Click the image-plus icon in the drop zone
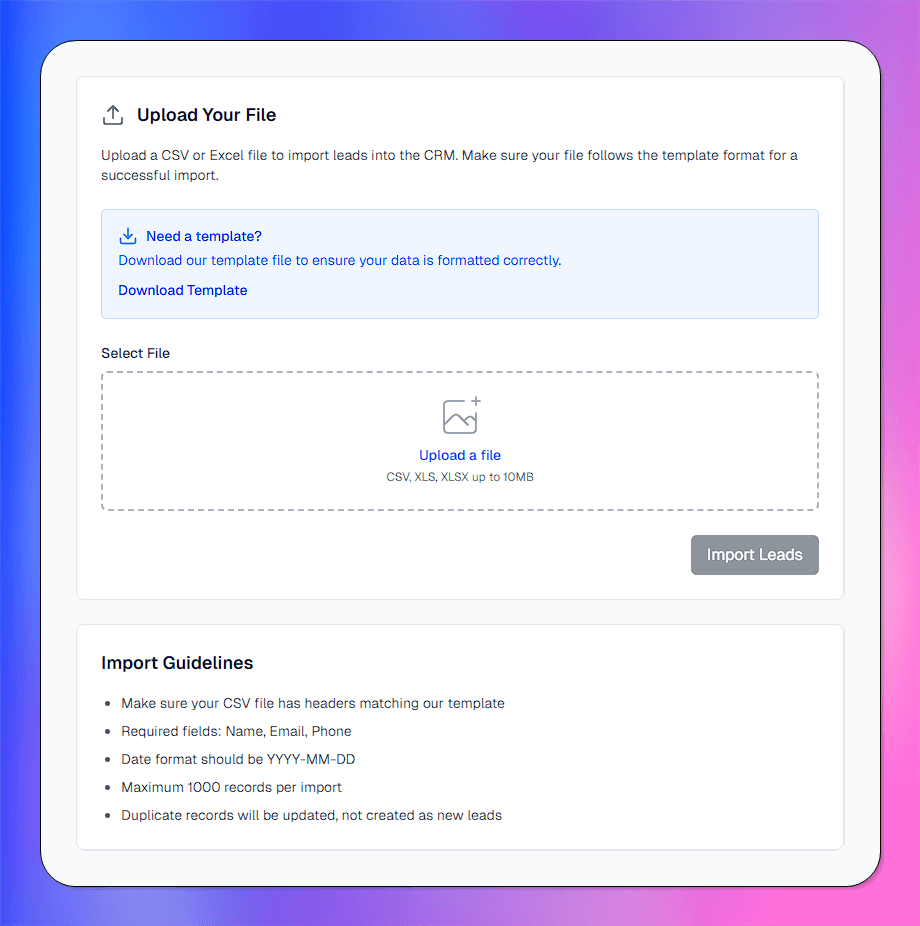Viewport: 920px width, 926px height. (461, 416)
